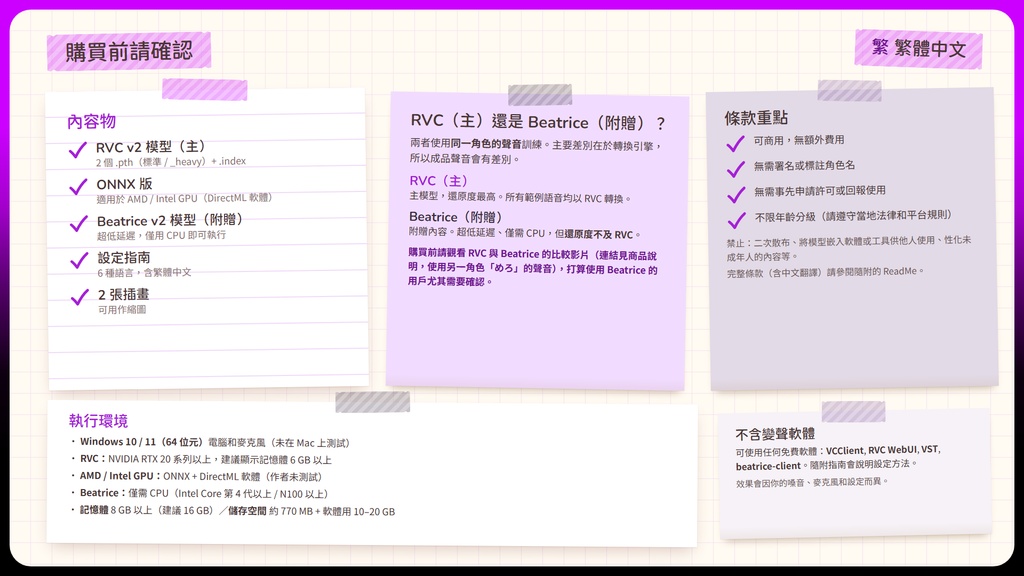Click the 不含變聲軟體 heading

(x=775, y=434)
